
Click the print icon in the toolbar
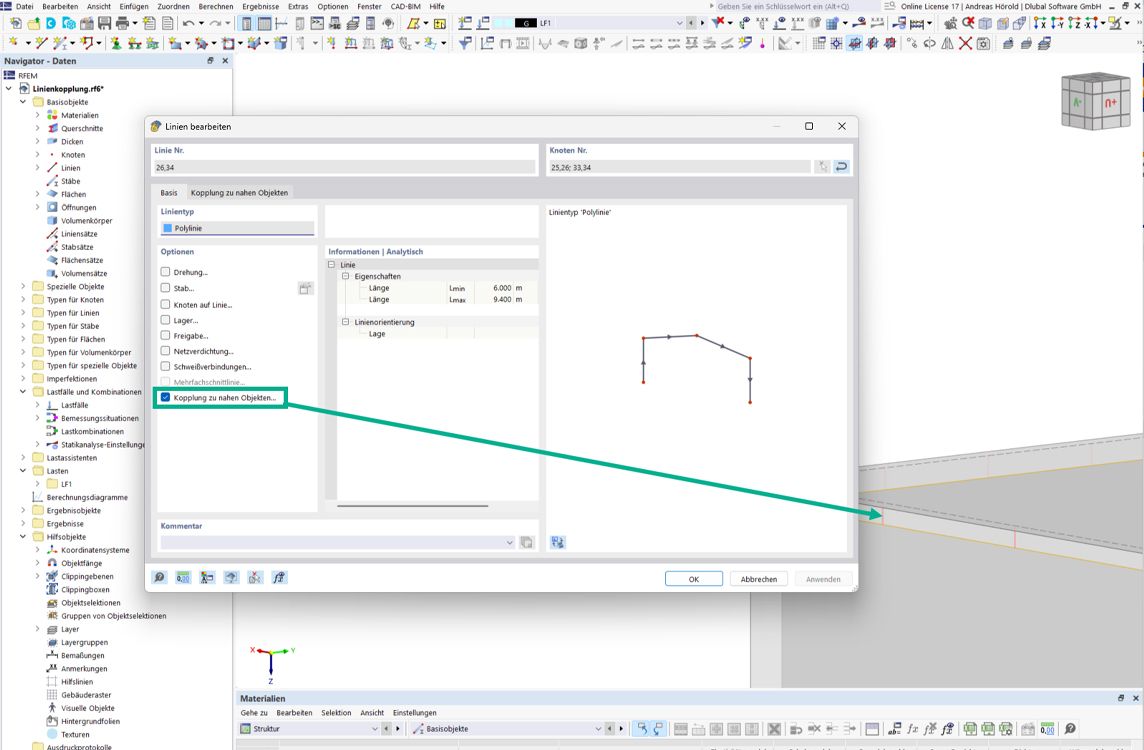pos(123,23)
